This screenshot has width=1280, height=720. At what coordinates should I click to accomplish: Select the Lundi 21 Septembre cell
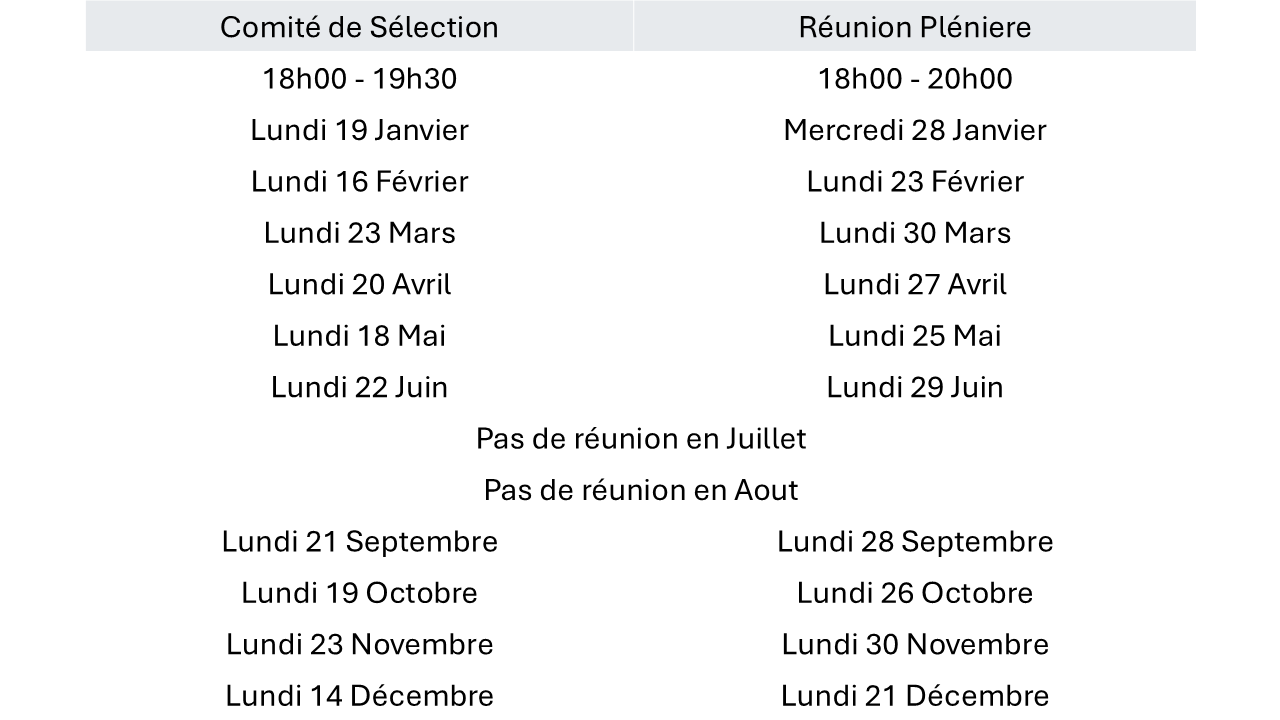pos(359,542)
